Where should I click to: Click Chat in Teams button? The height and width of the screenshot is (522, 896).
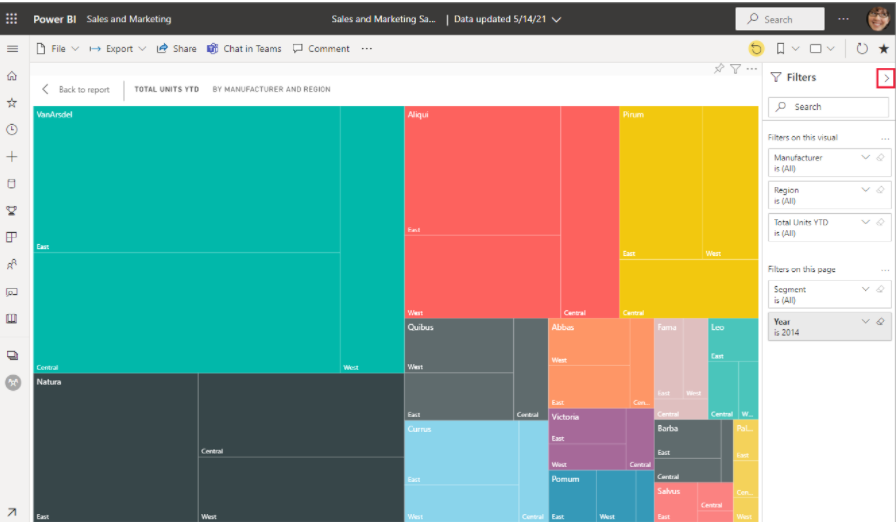[x=244, y=49]
